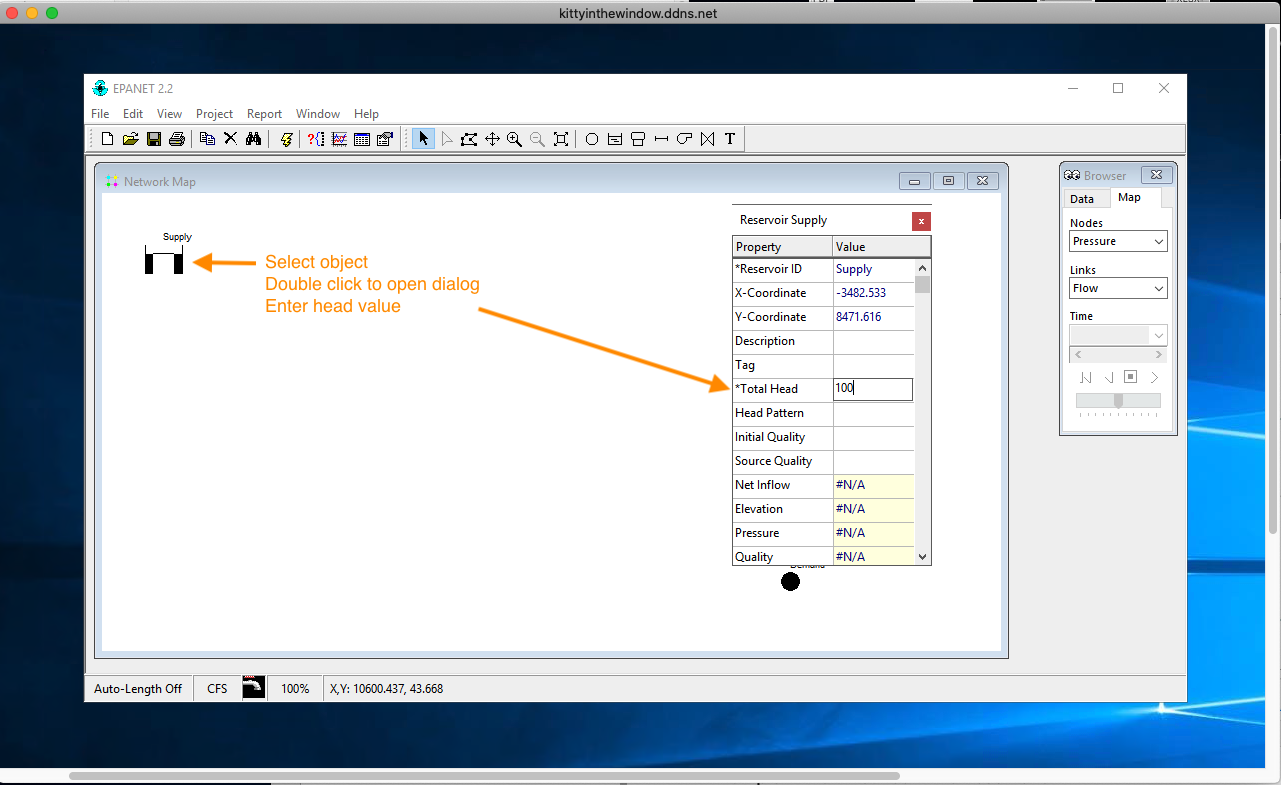The width and height of the screenshot is (1281, 785).
Task: Select the Y-Coordinate value cell
Action: [x=873, y=317]
